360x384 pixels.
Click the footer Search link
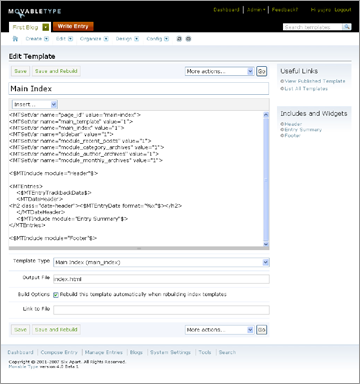pos(227,352)
